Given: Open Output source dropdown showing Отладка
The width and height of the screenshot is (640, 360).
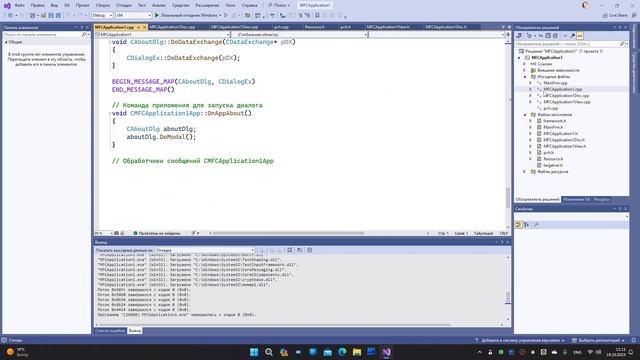Looking at the screenshot, I should click(x=204, y=250).
